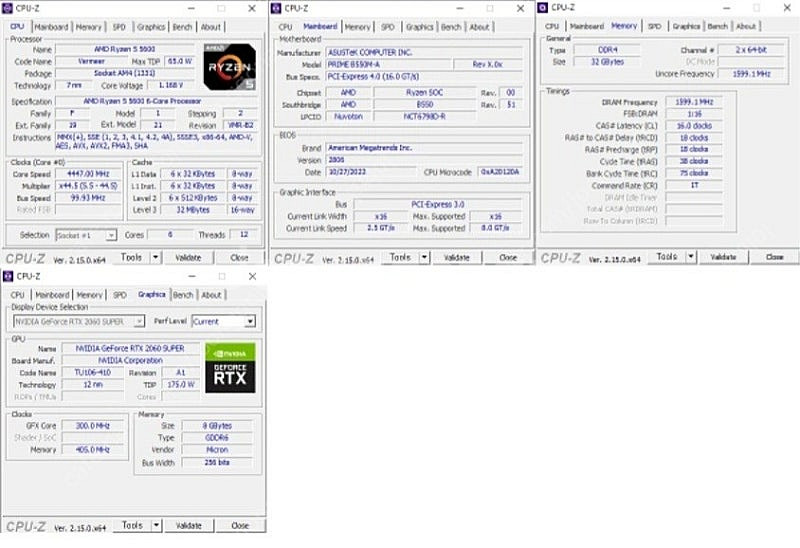Click the Graphic Interface Bus value PCI-Express 3.0

tap(438, 204)
